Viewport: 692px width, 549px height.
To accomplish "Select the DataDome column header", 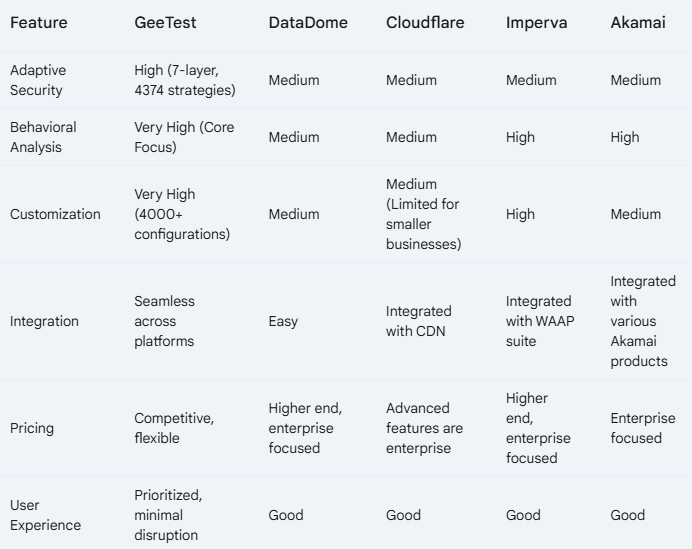I will (x=308, y=23).
